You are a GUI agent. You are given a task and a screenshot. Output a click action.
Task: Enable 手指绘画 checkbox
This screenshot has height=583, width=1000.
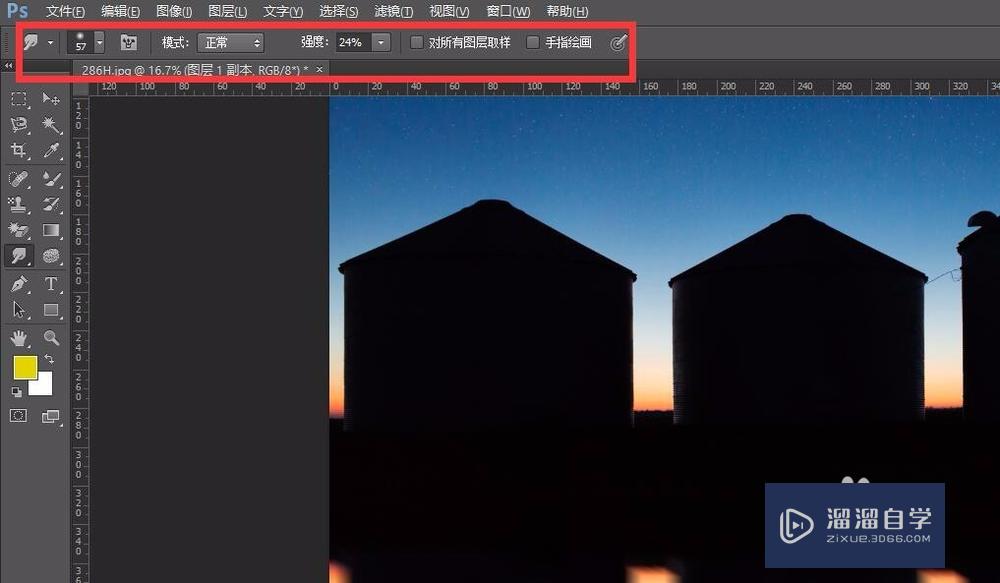533,42
